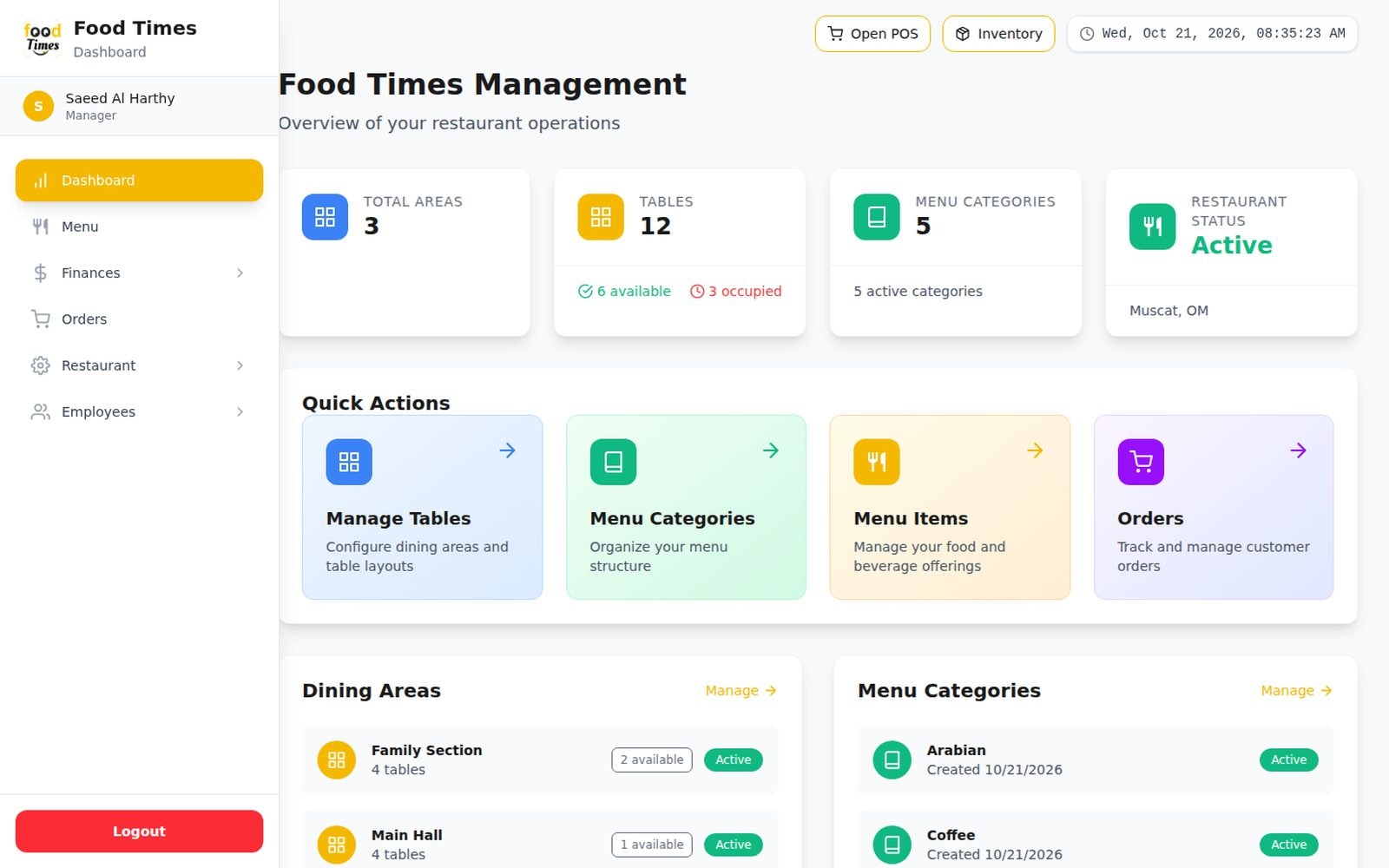1389x868 pixels.
Task: Open the Menu Categories quick action card
Action: click(x=686, y=507)
